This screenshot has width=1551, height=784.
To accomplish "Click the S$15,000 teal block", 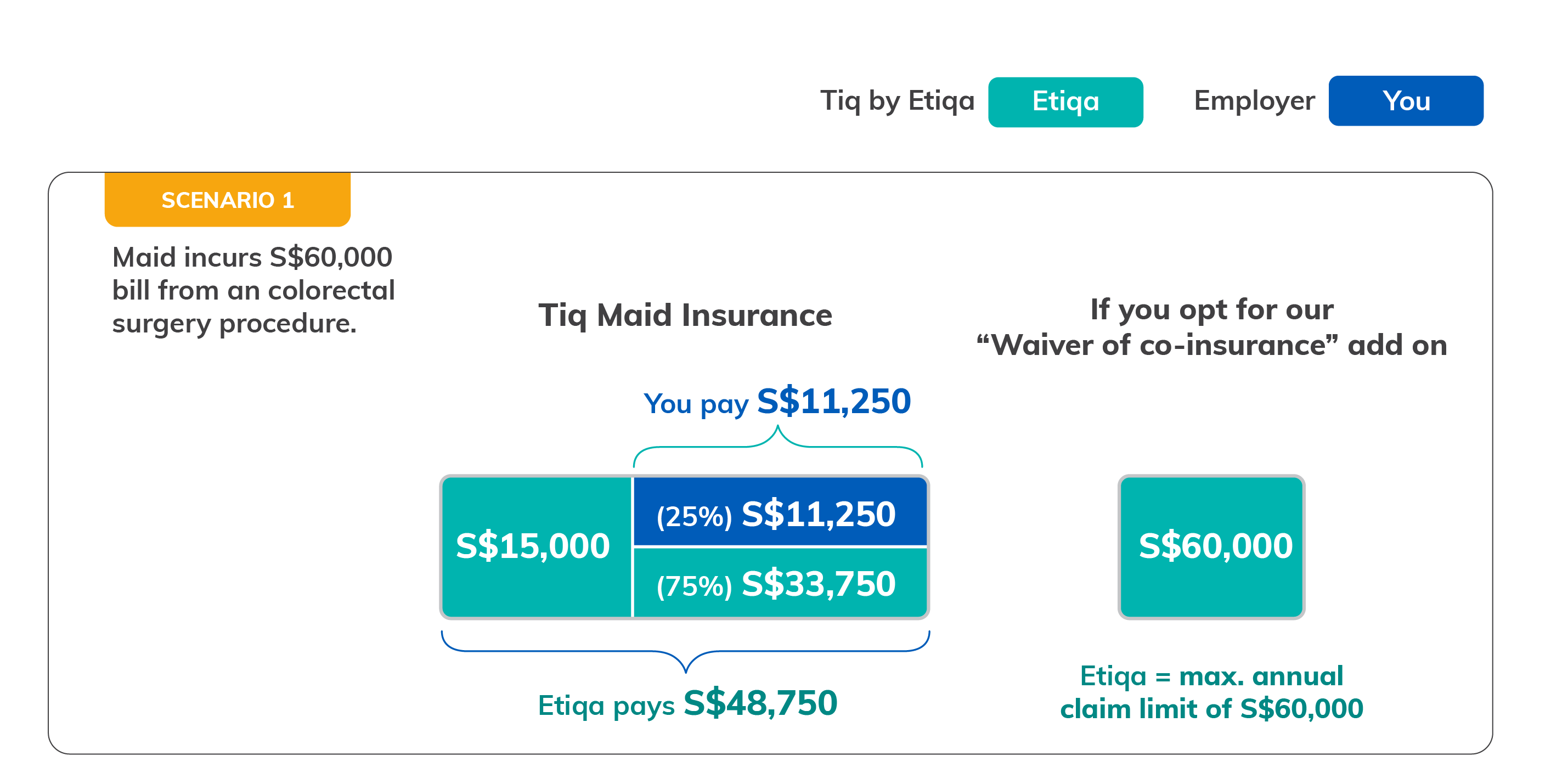I will click(536, 546).
